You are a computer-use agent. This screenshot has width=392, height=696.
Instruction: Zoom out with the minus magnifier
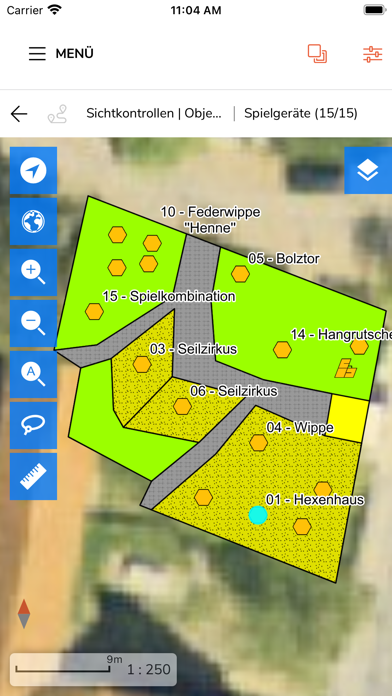click(x=33, y=324)
